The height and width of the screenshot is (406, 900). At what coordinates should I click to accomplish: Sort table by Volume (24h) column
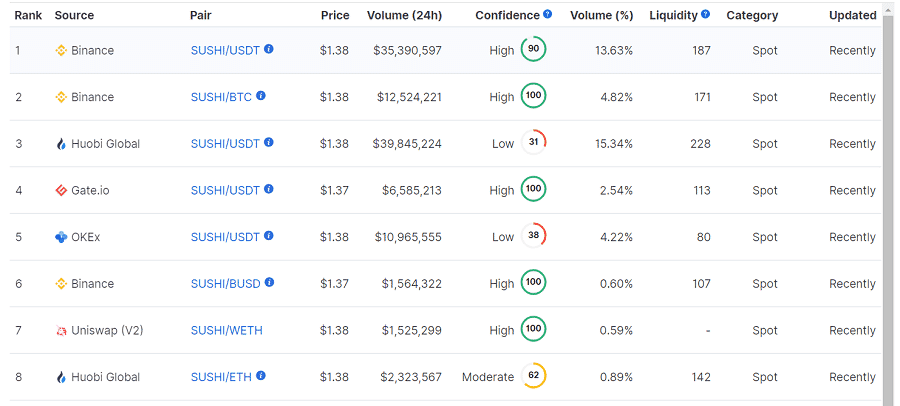tap(404, 15)
